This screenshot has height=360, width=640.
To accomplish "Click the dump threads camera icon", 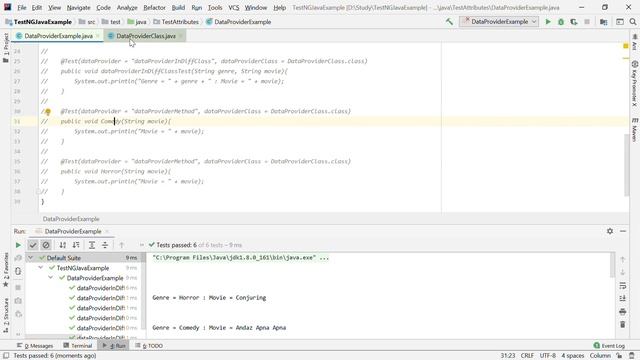I will (18, 301).
